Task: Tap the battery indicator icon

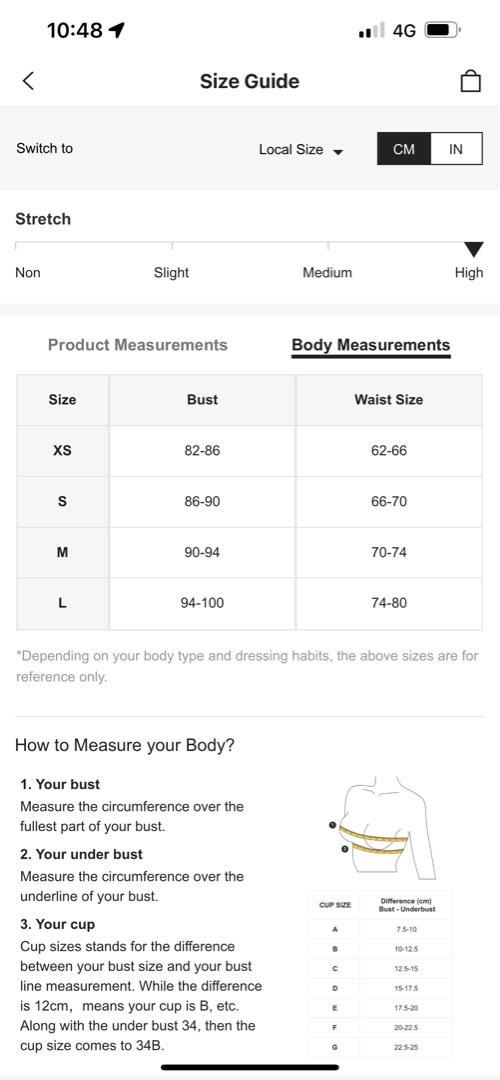Action: (x=443, y=30)
